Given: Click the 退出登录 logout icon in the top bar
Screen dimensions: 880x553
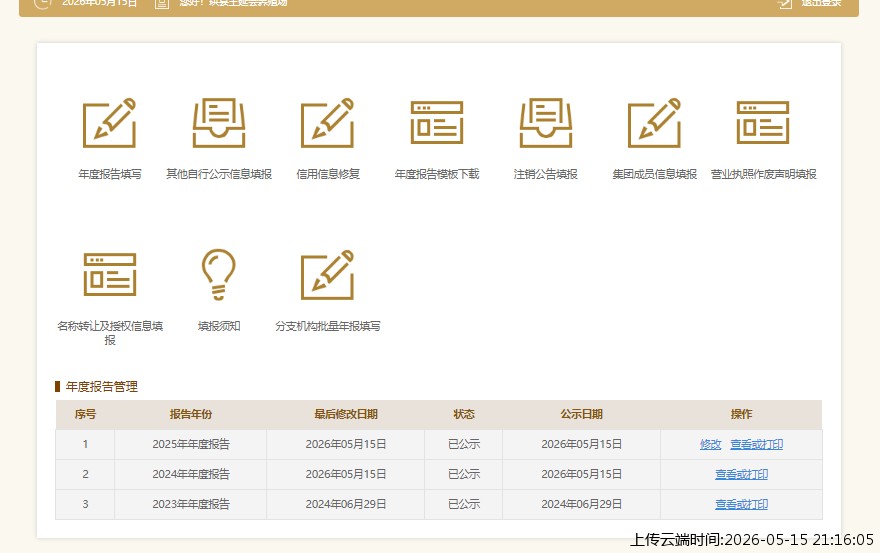Looking at the screenshot, I should [785, 4].
